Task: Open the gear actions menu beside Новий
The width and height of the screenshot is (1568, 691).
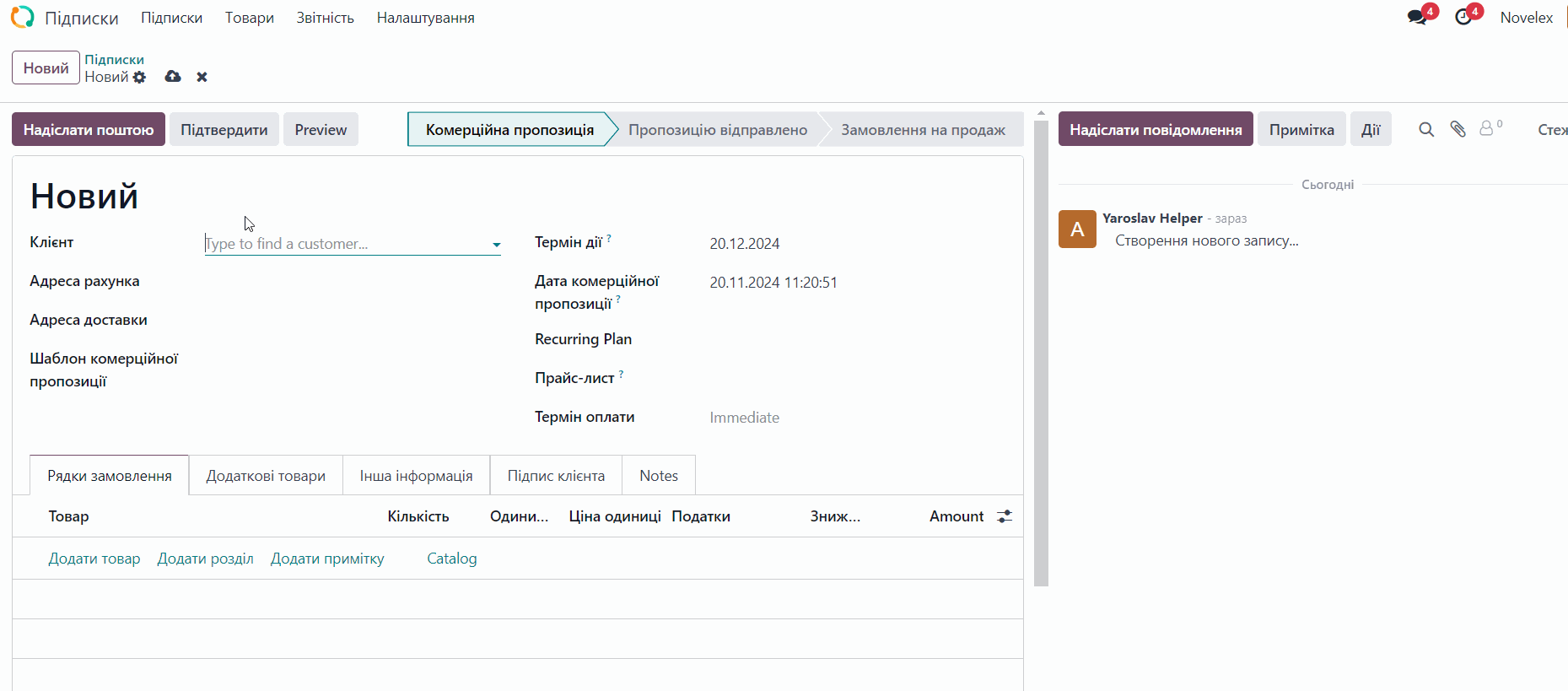Action: tap(140, 78)
